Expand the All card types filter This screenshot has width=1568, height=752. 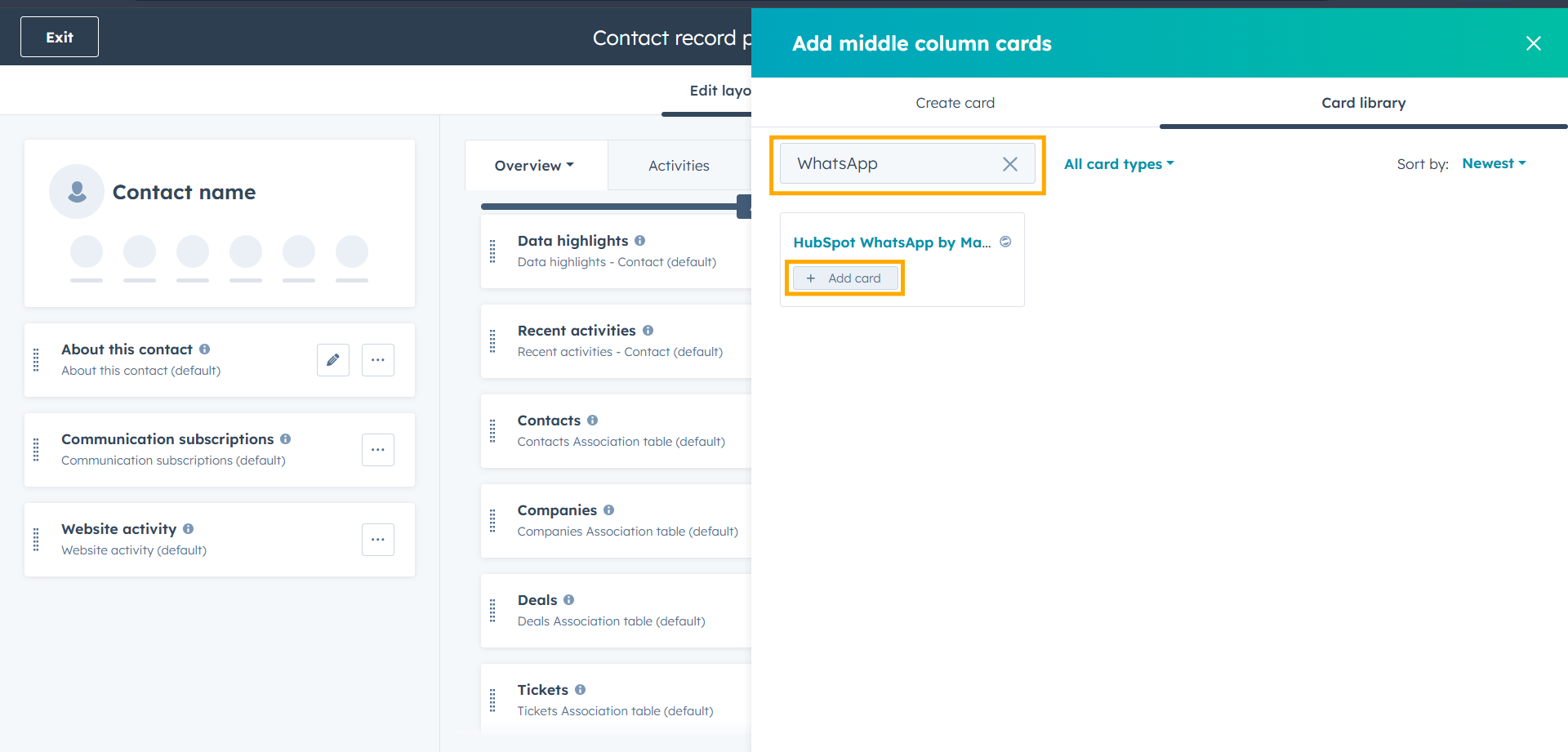pyautogui.click(x=1118, y=164)
